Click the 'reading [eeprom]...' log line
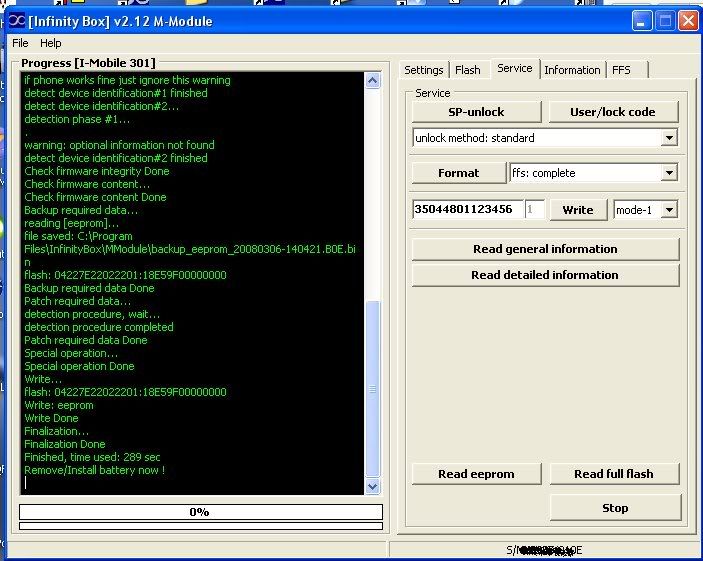703x561 pixels. click(x=71, y=223)
